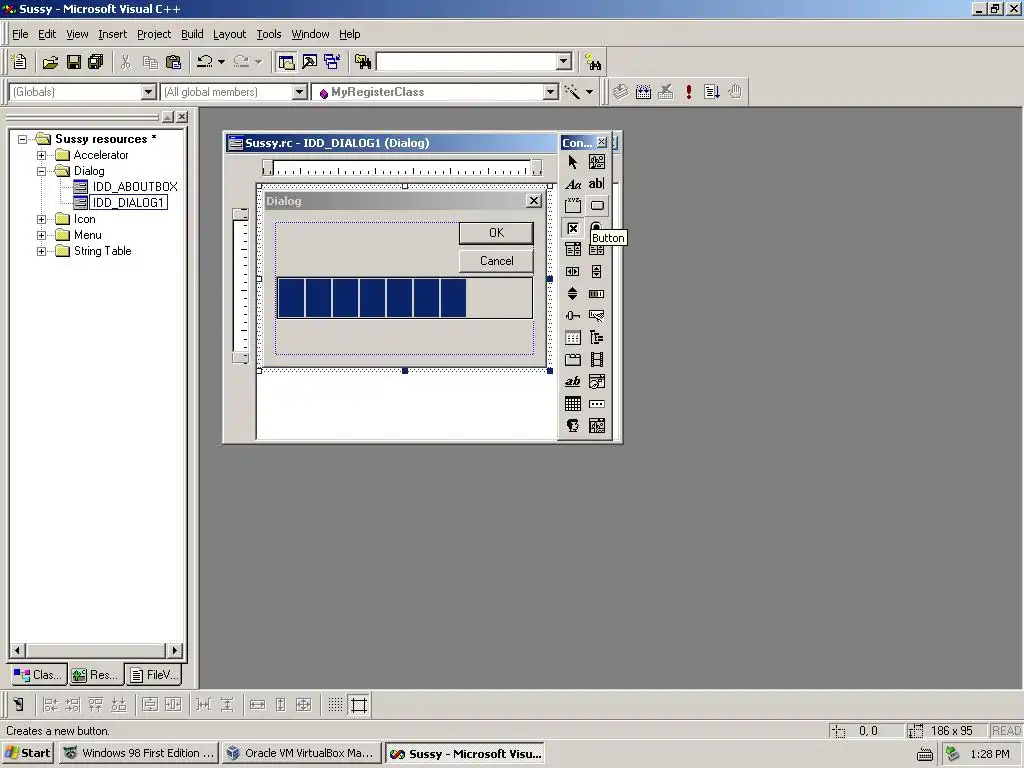Expand the Menu folder

click(x=42, y=235)
